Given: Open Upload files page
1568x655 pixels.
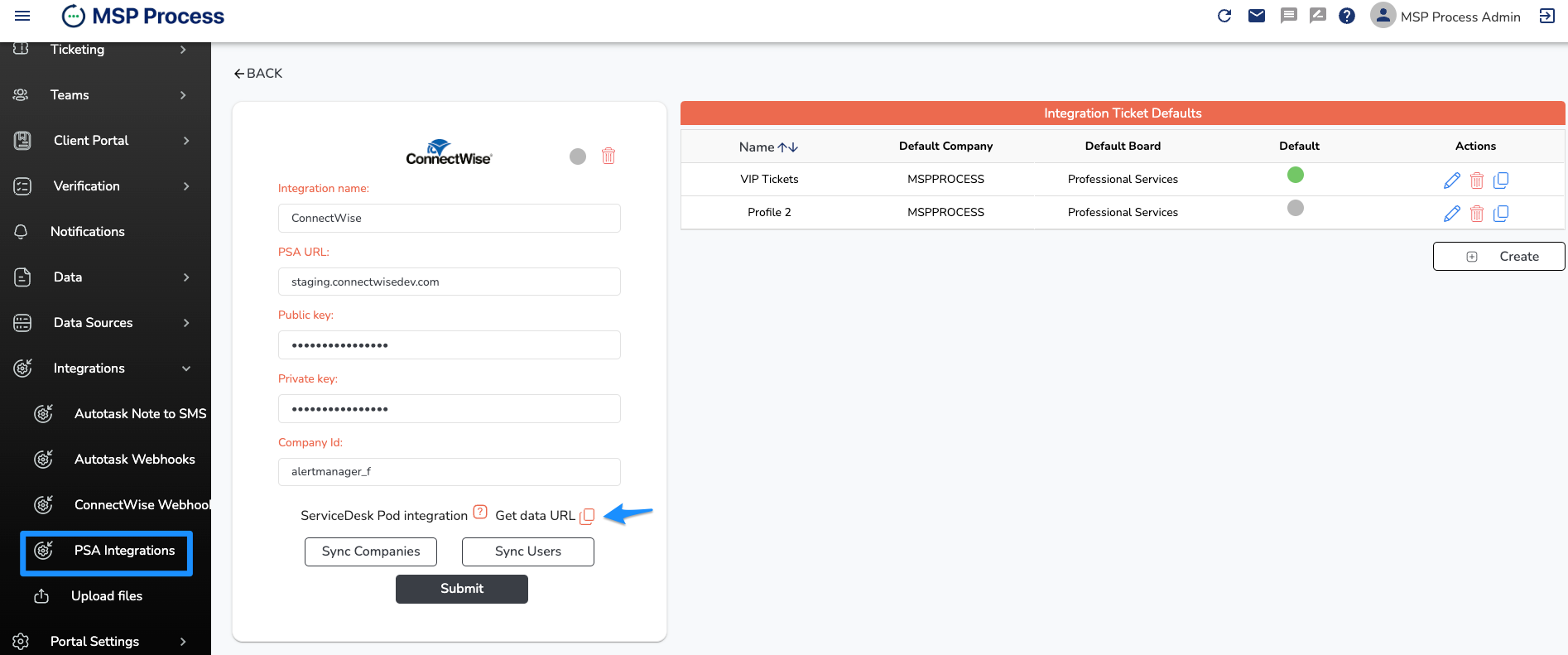Looking at the screenshot, I should click(x=107, y=596).
